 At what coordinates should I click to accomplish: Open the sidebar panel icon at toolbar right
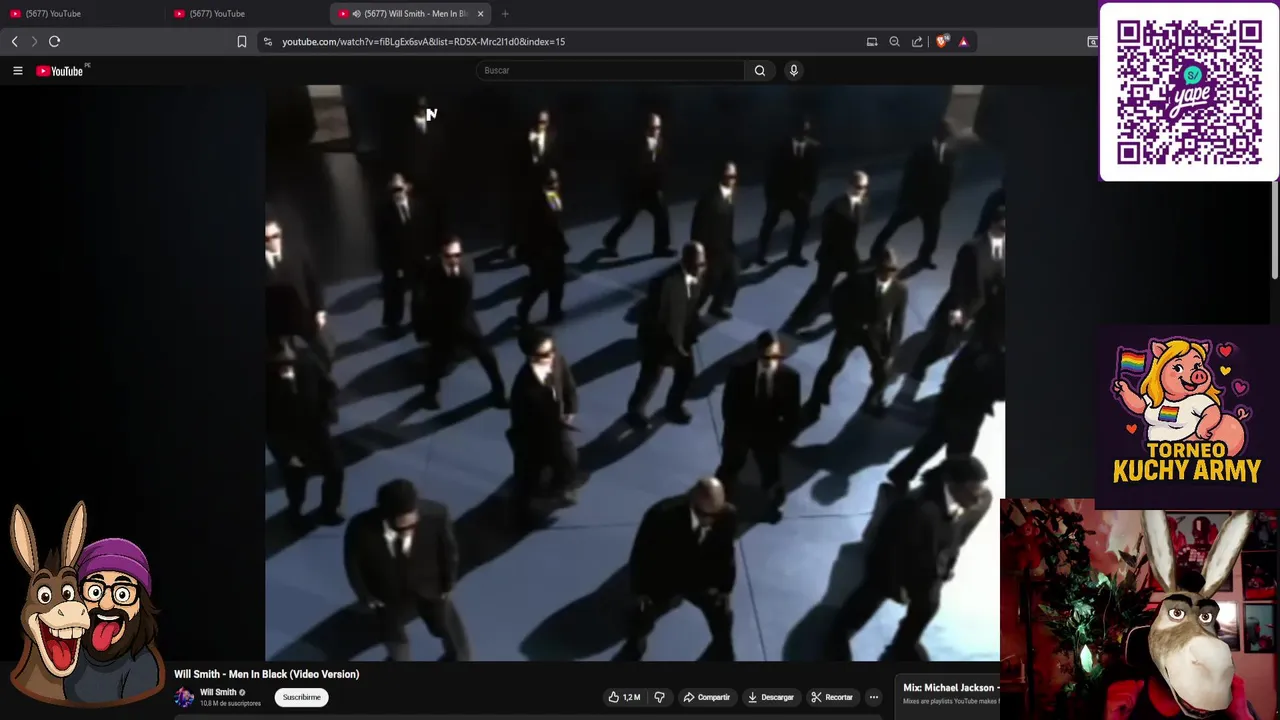[x=1092, y=42]
